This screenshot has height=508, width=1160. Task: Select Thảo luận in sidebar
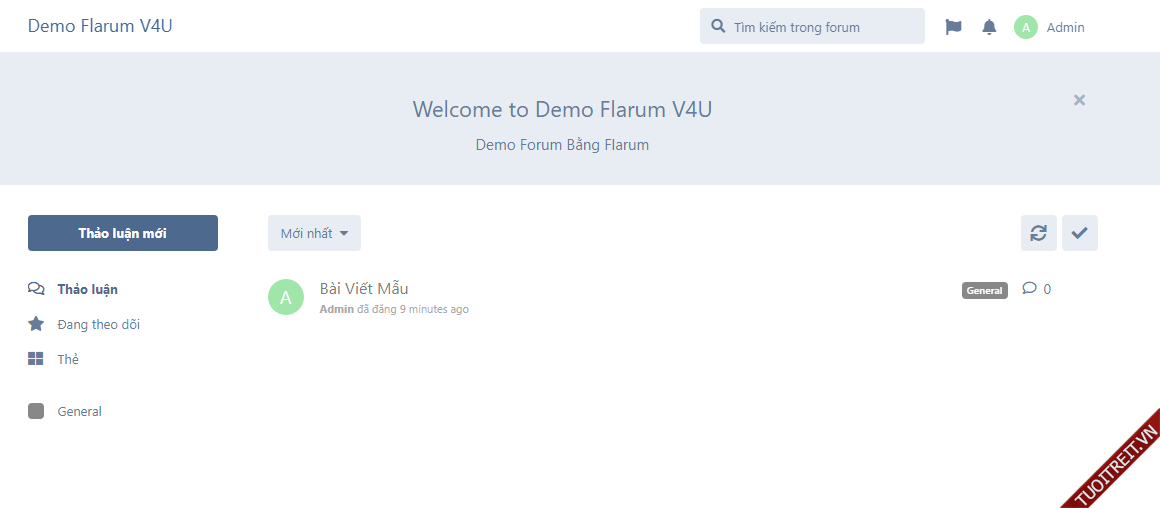(87, 289)
